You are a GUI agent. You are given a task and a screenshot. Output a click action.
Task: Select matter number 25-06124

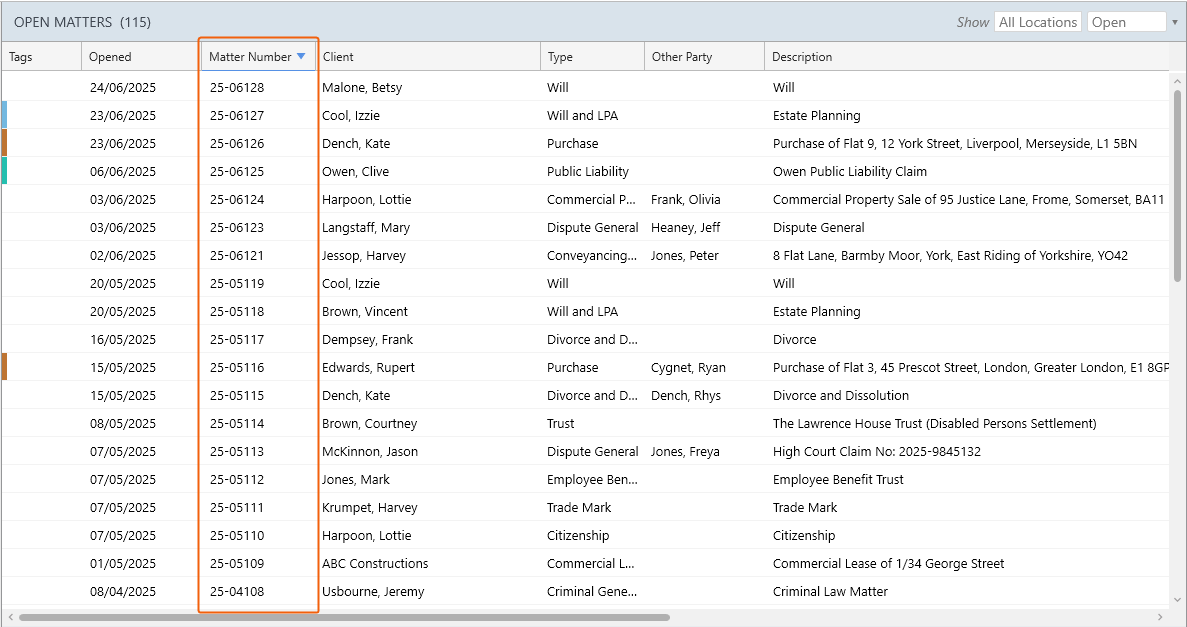(237, 199)
